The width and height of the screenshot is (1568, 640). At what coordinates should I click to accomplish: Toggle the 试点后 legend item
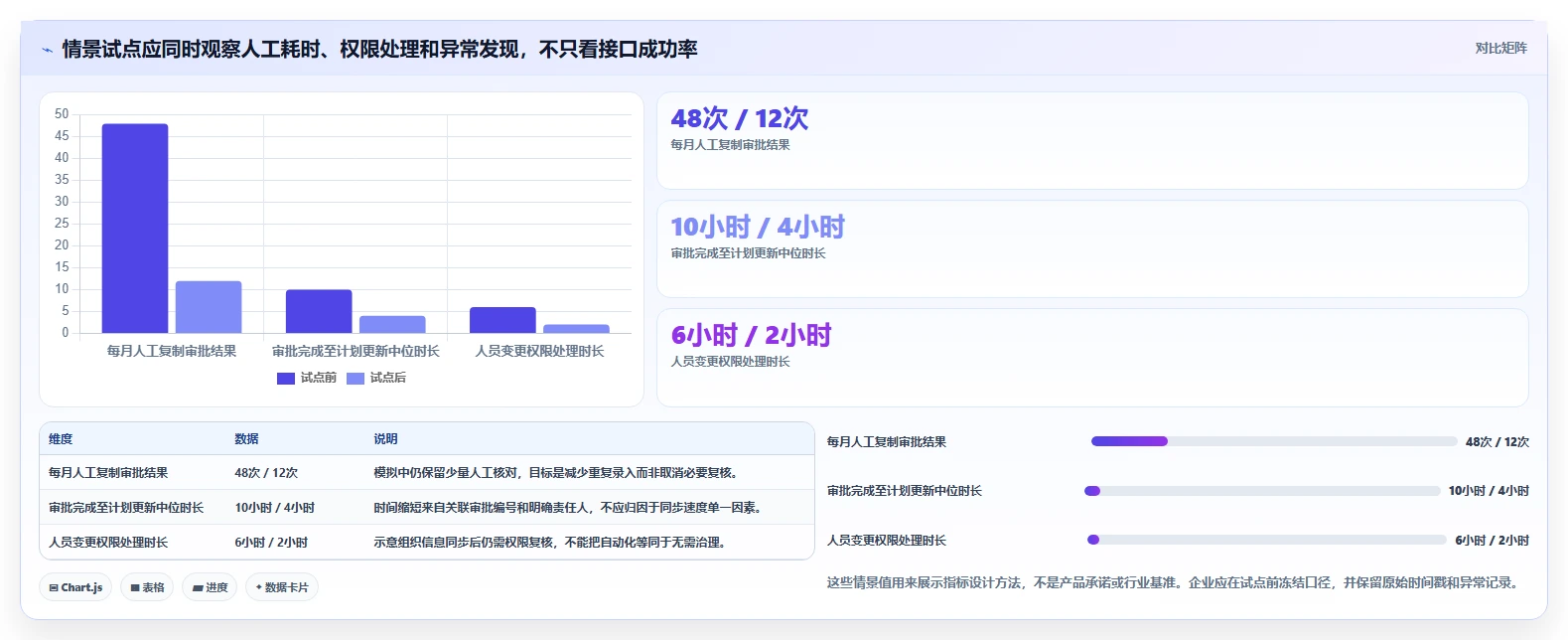tap(376, 378)
